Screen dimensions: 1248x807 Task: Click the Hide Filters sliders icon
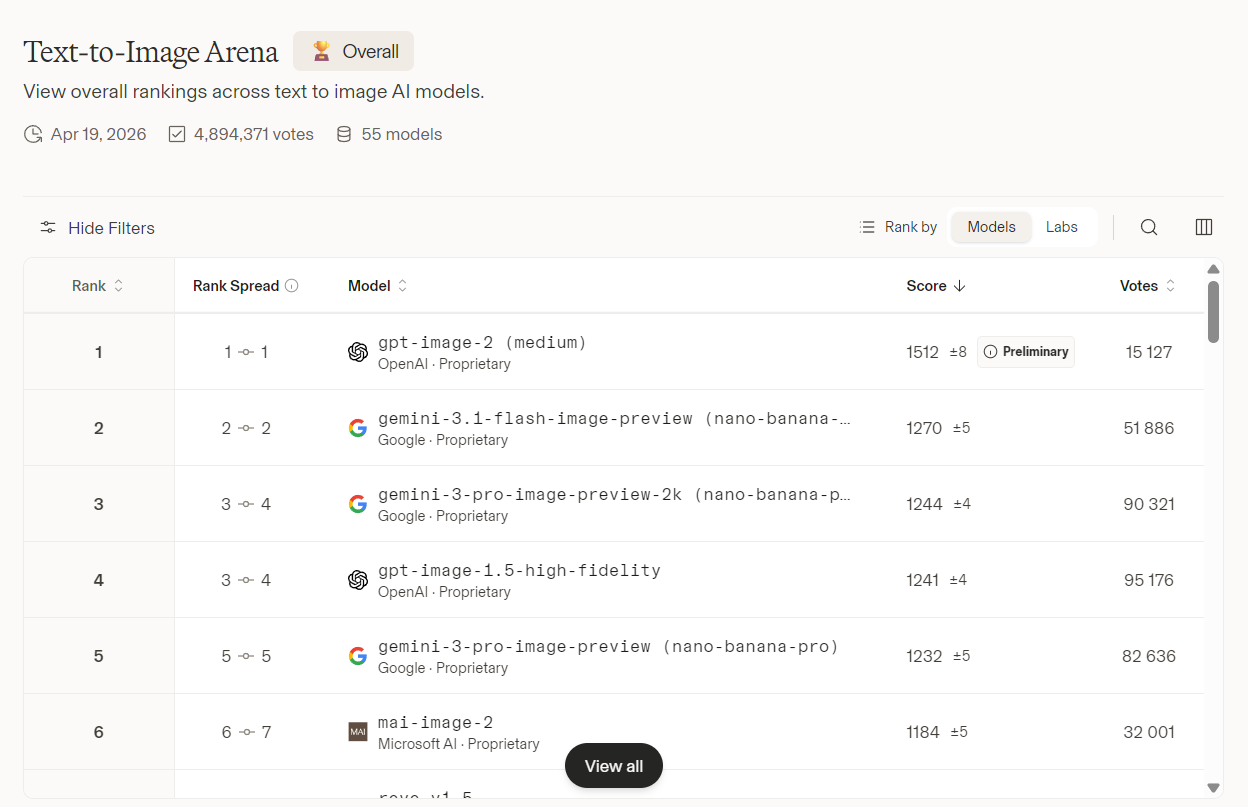[48, 228]
